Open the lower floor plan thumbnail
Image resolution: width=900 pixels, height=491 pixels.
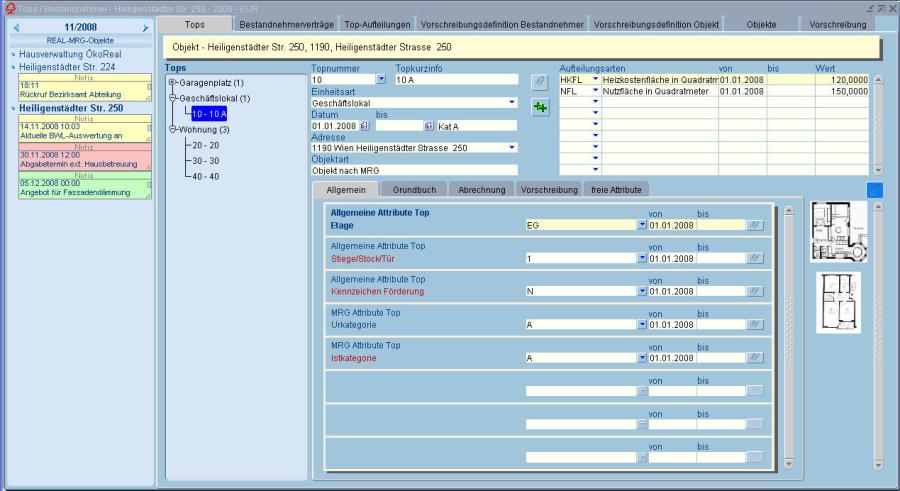(839, 302)
